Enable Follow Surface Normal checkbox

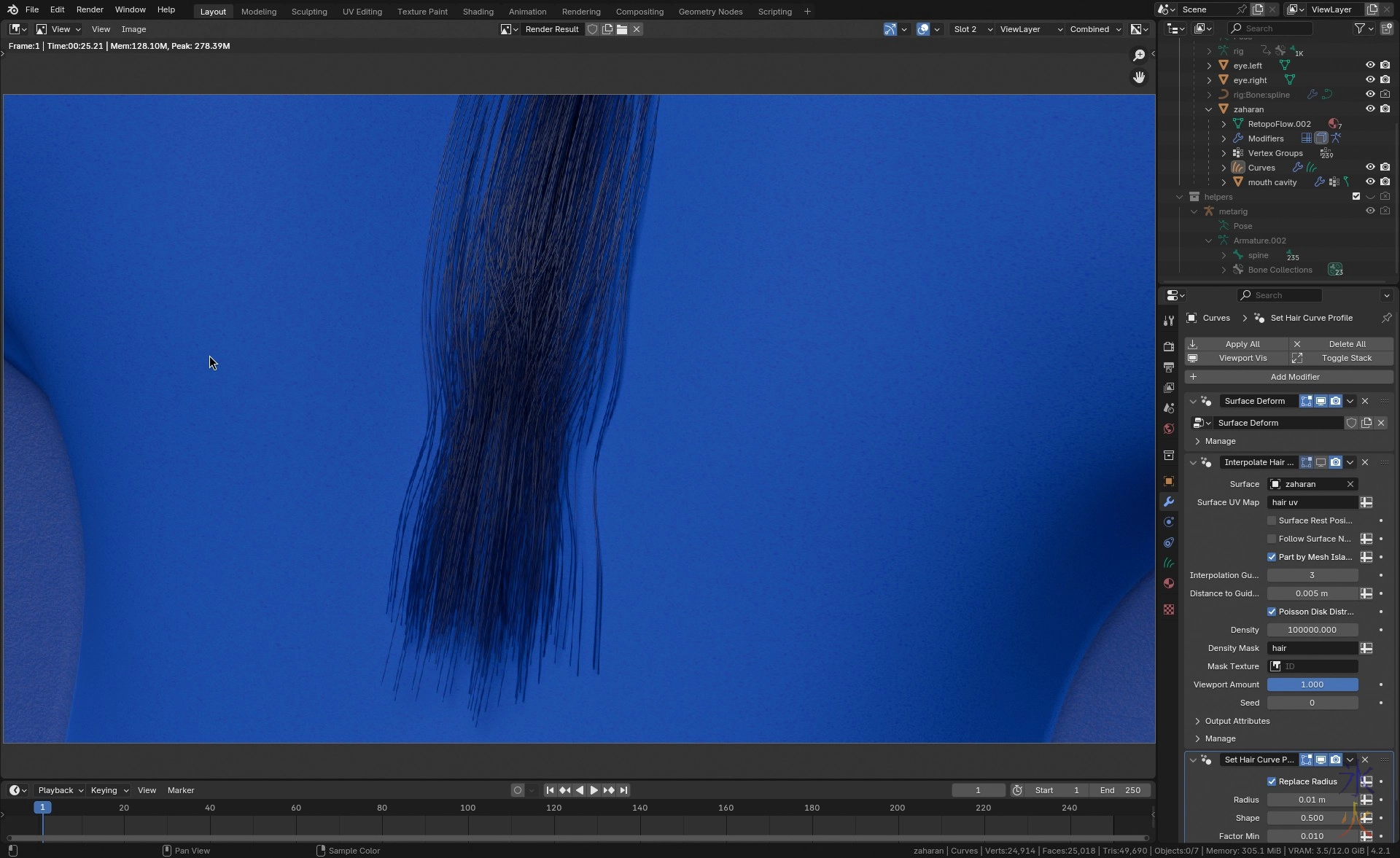pos(1272,539)
